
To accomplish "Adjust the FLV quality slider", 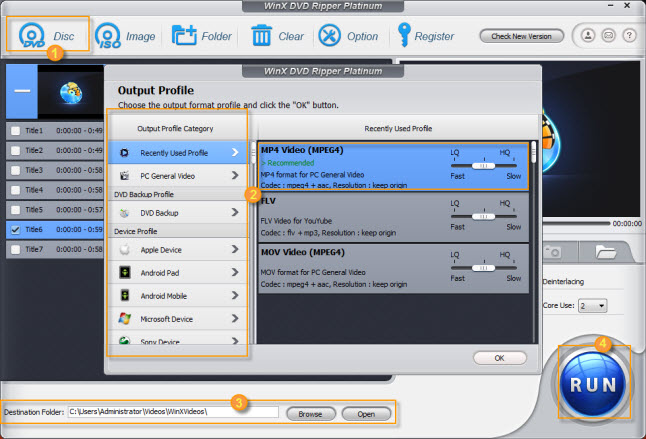I will (x=484, y=216).
